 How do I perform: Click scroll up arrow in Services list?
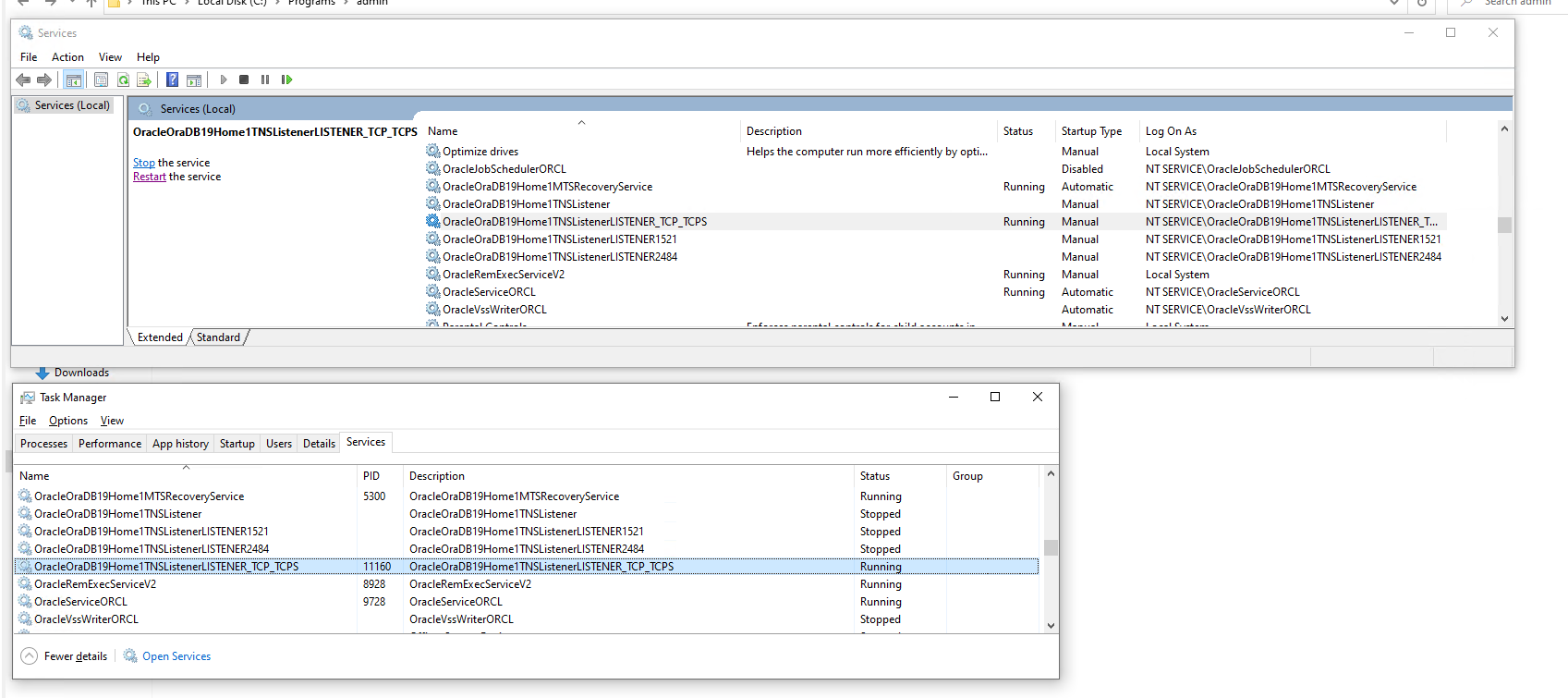1504,129
